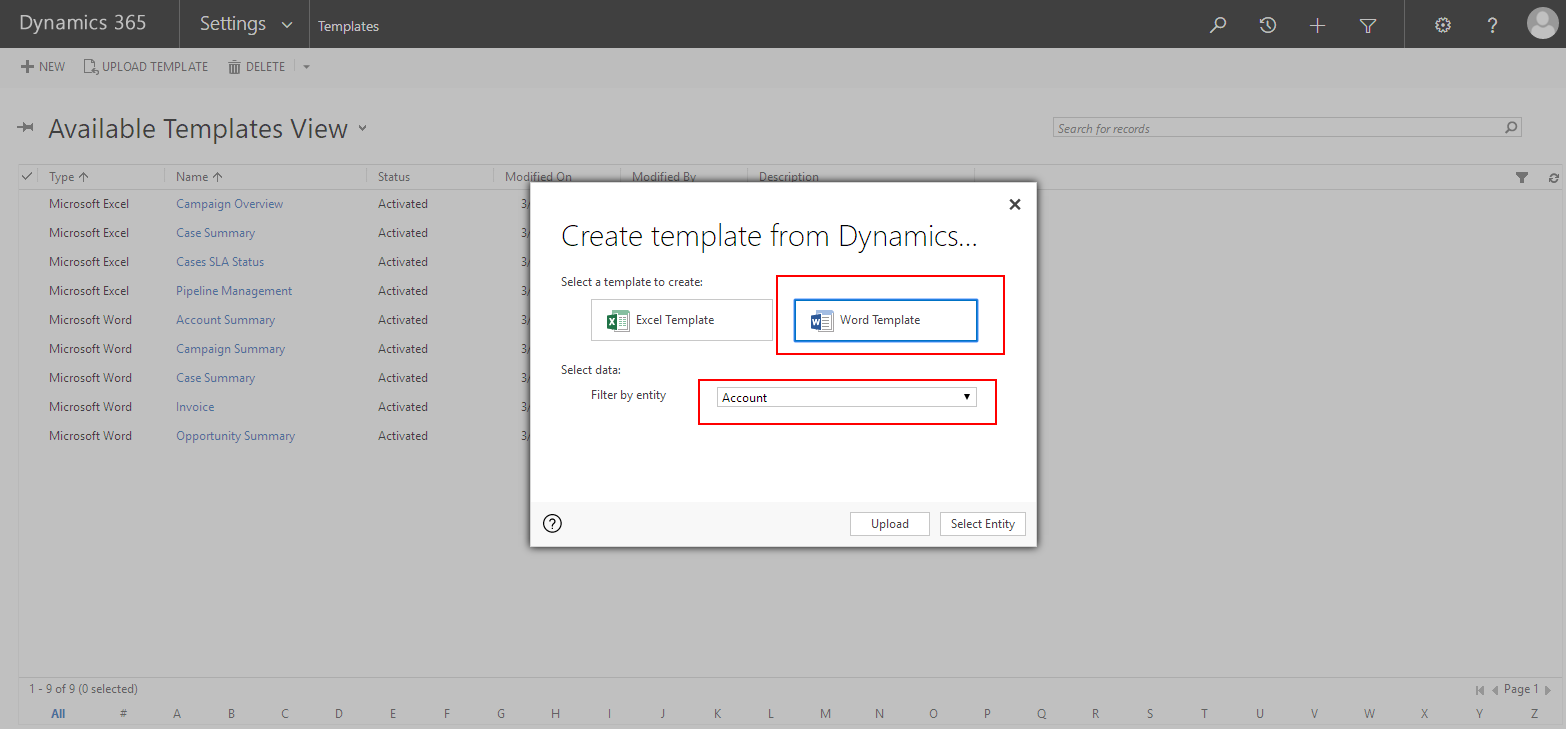Filter records by letter H
The height and width of the screenshot is (729, 1566).
coord(555,714)
